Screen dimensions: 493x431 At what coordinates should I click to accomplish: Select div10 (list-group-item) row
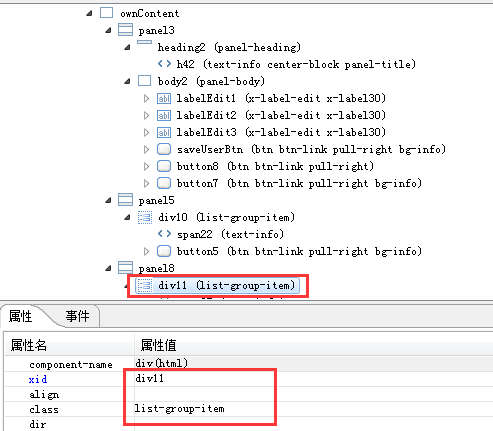[226, 217]
